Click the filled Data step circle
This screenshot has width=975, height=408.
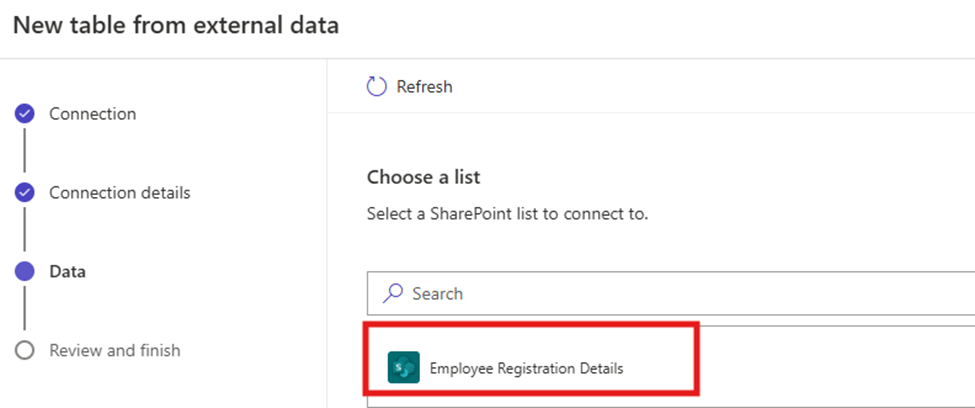pyautogui.click(x=26, y=271)
